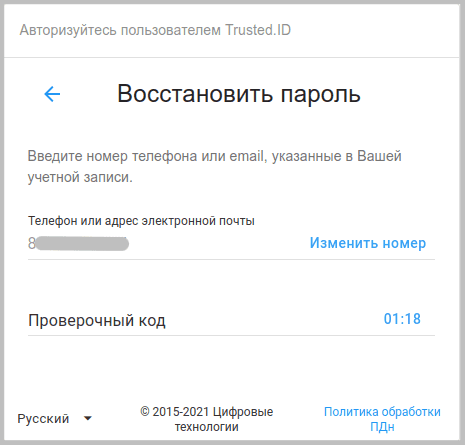Screen dimensions: 465x445
Task: Go back using the blue arrow
Action: (x=52, y=94)
